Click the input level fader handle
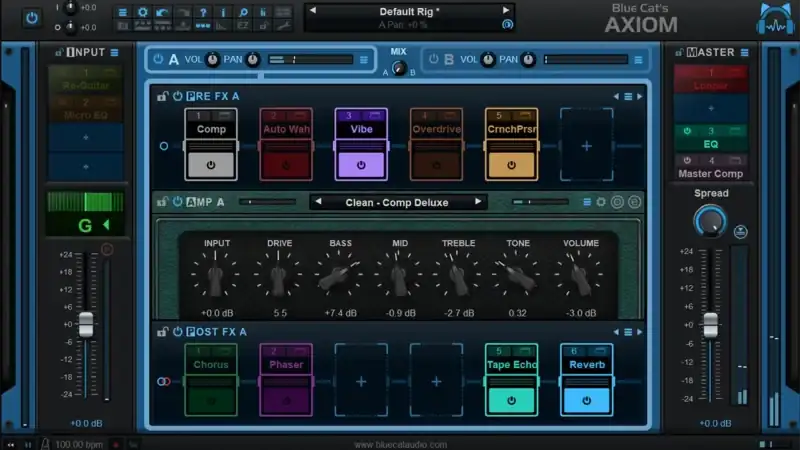The height and width of the screenshot is (450, 800). (86, 324)
